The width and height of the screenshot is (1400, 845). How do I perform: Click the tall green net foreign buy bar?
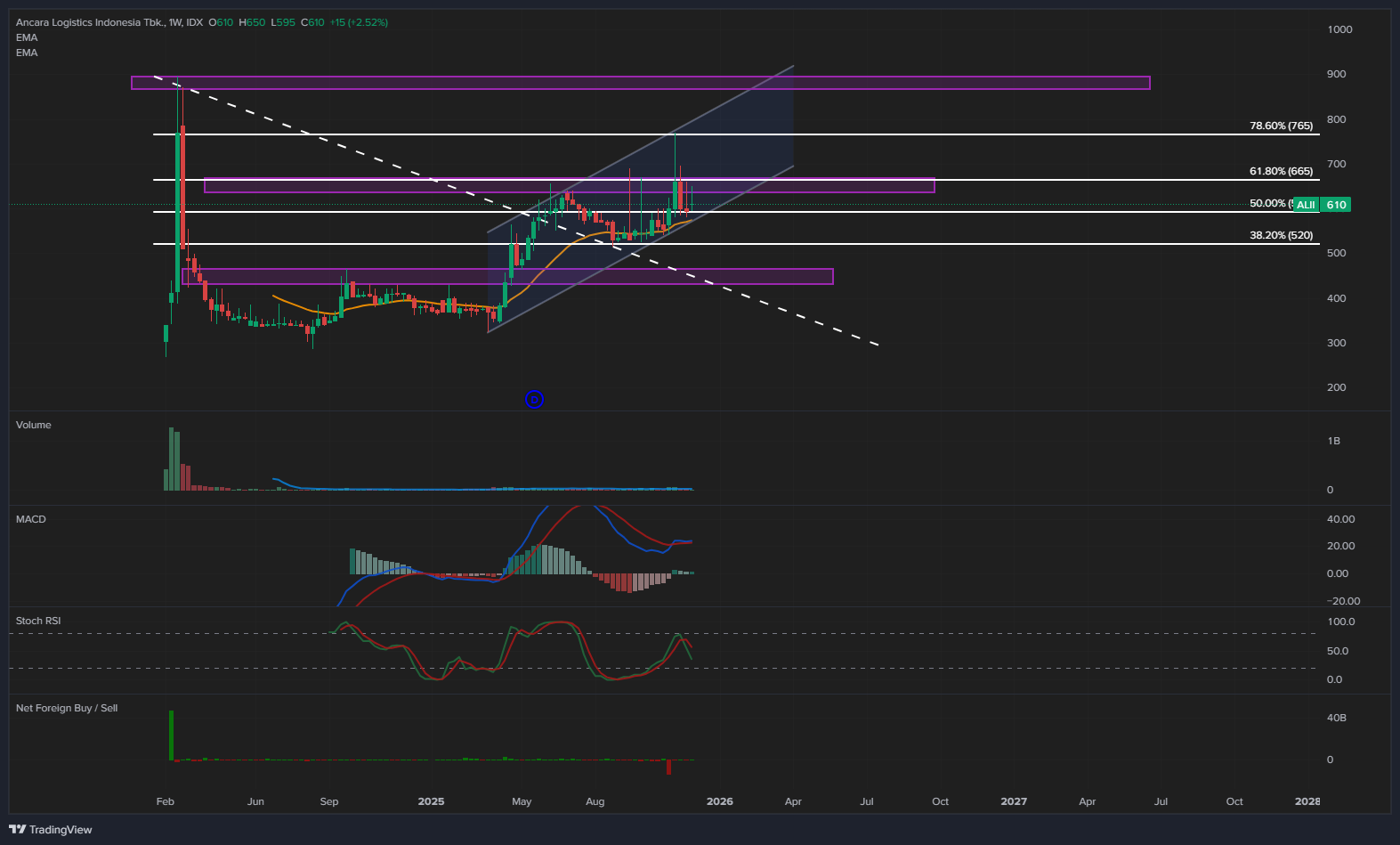[x=172, y=735]
